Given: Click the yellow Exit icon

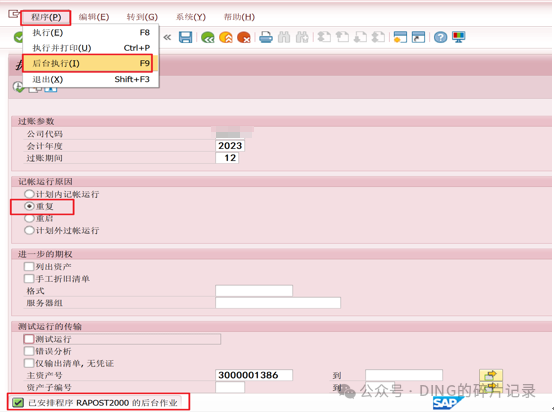Looking at the screenshot, I should [226, 37].
